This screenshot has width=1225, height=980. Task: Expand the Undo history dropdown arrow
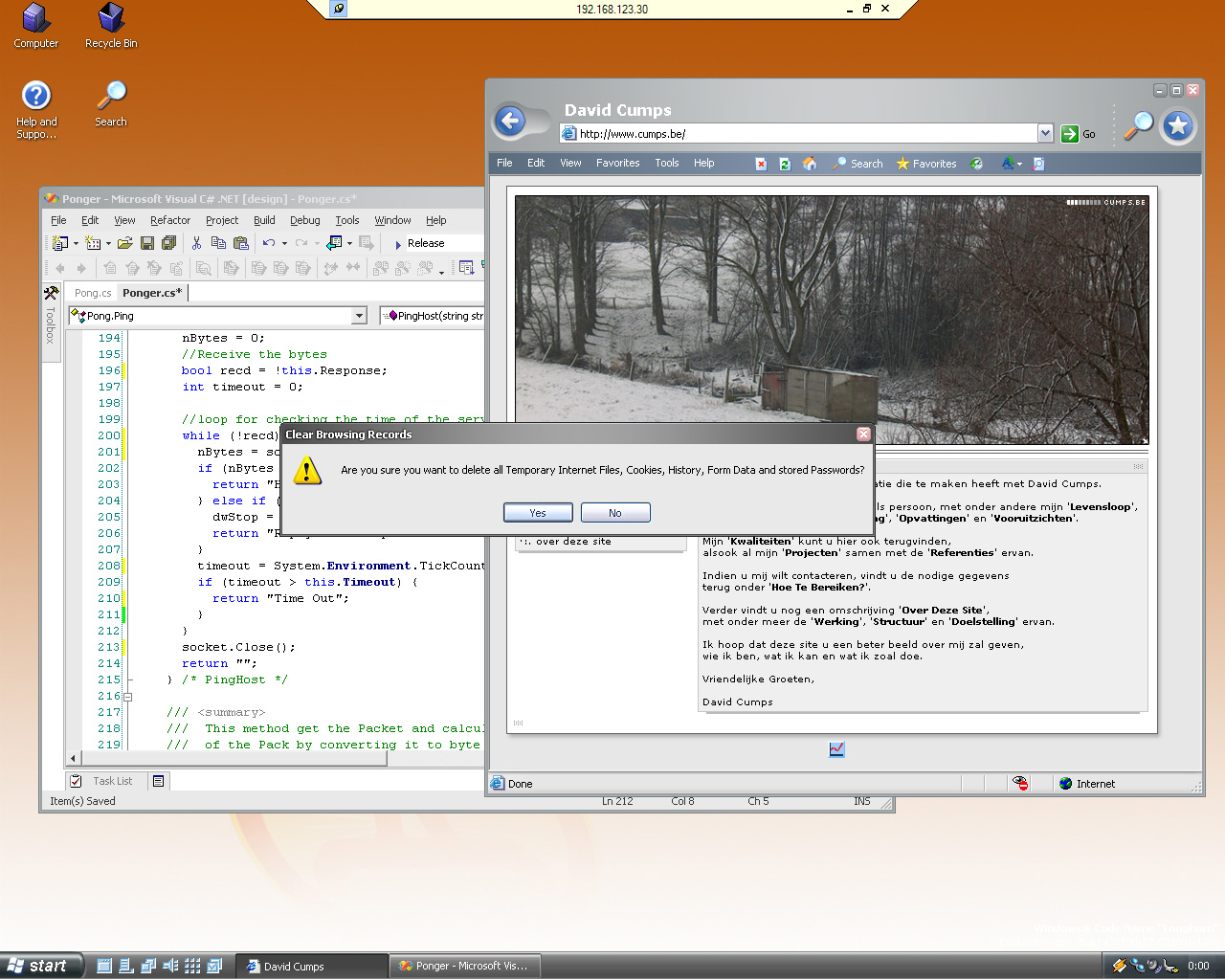click(284, 243)
